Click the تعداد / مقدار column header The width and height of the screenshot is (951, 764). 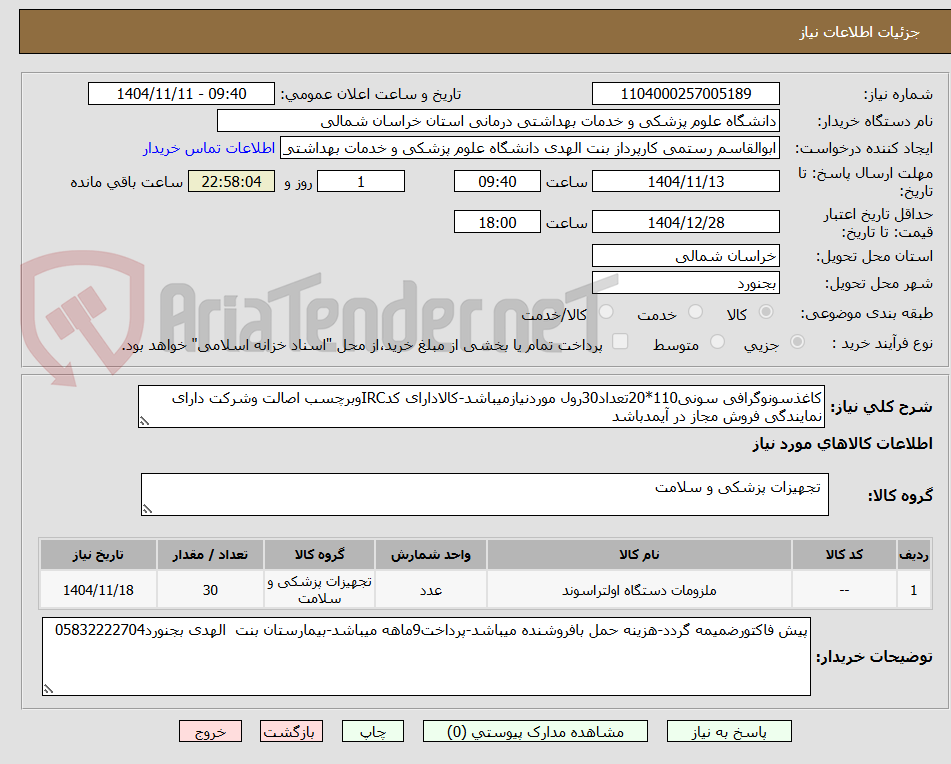210,555
